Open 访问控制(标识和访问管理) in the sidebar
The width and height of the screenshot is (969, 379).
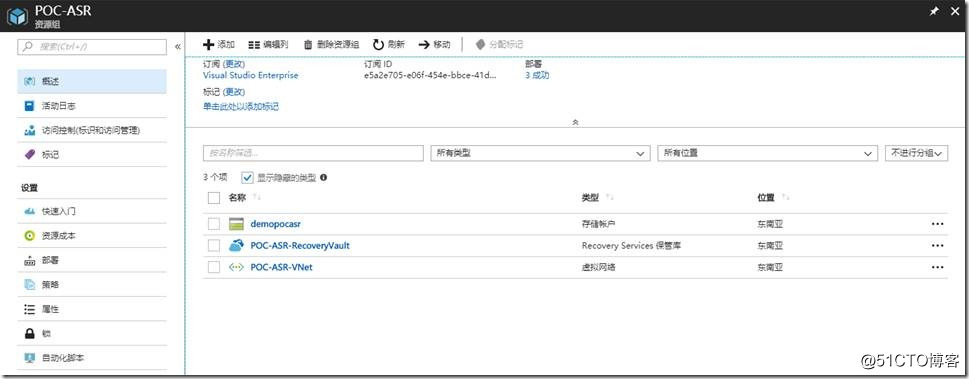point(92,130)
